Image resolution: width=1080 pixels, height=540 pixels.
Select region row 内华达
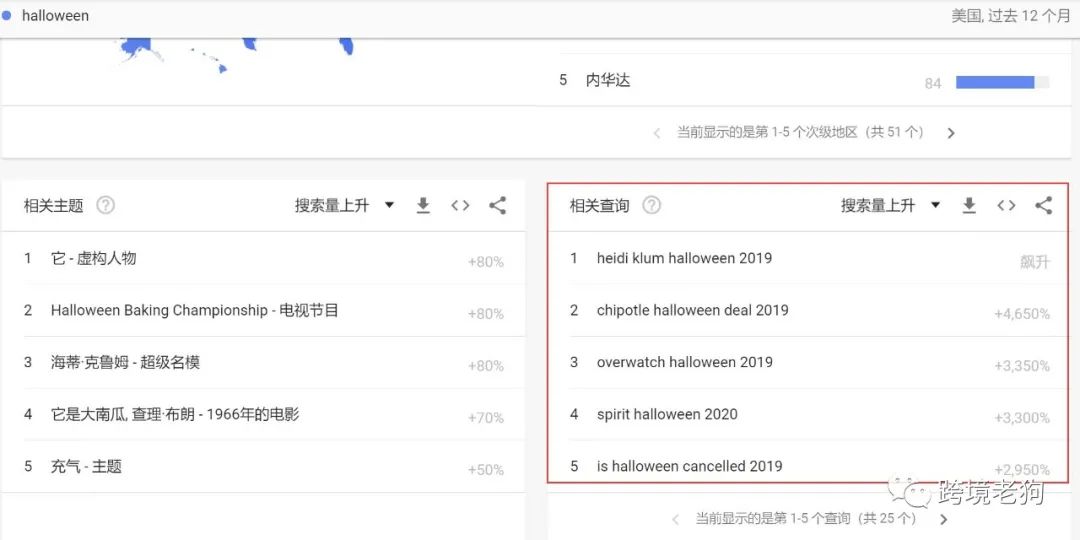point(804,81)
